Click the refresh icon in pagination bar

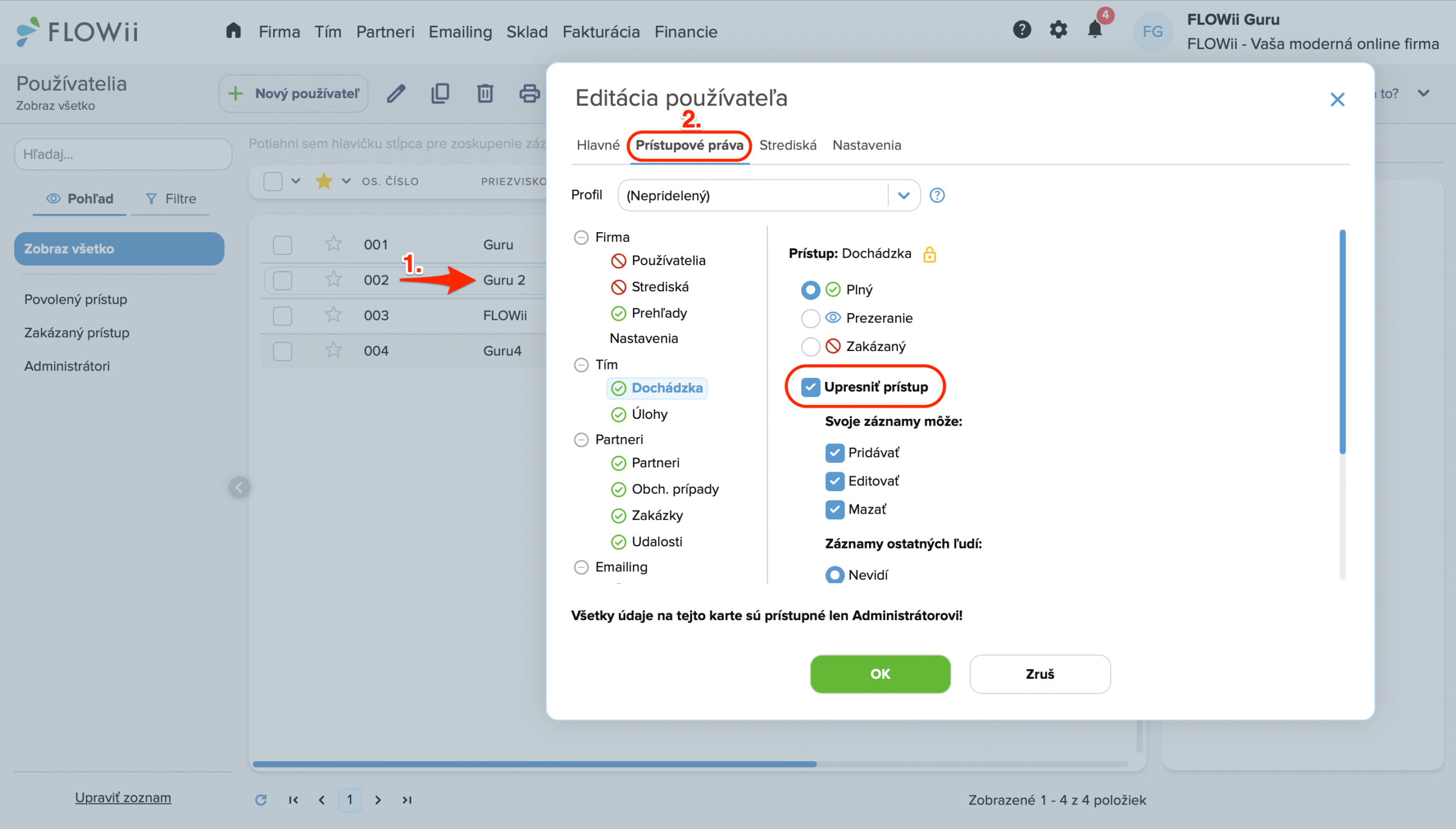click(260, 800)
